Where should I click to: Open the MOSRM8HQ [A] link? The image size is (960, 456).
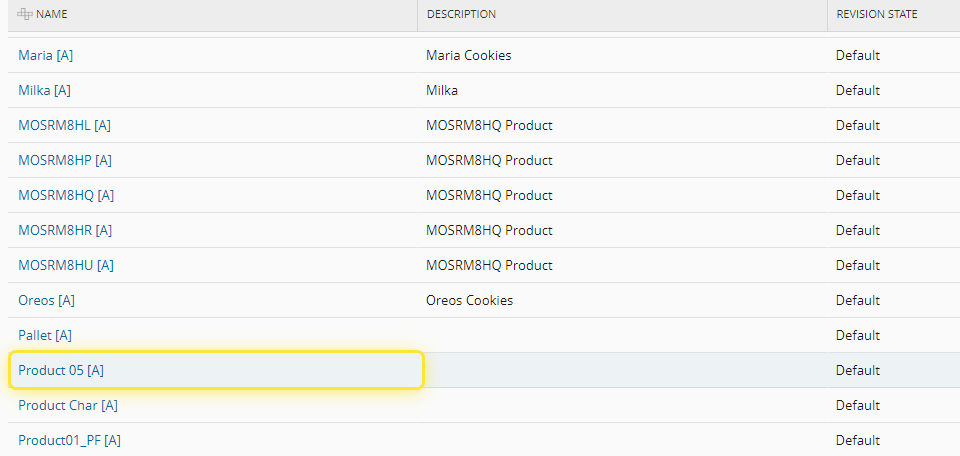[x=66, y=195]
